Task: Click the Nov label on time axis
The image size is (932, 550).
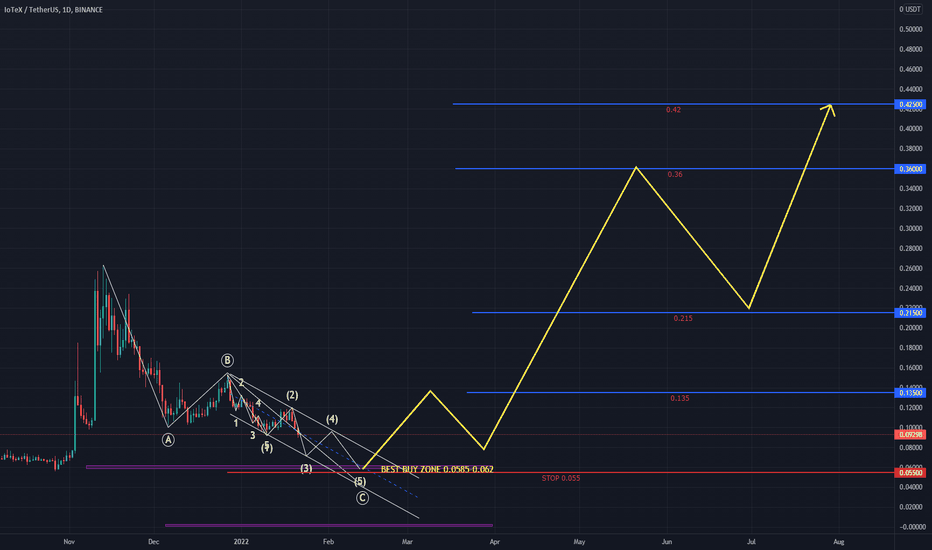Action: pos(69,542)
